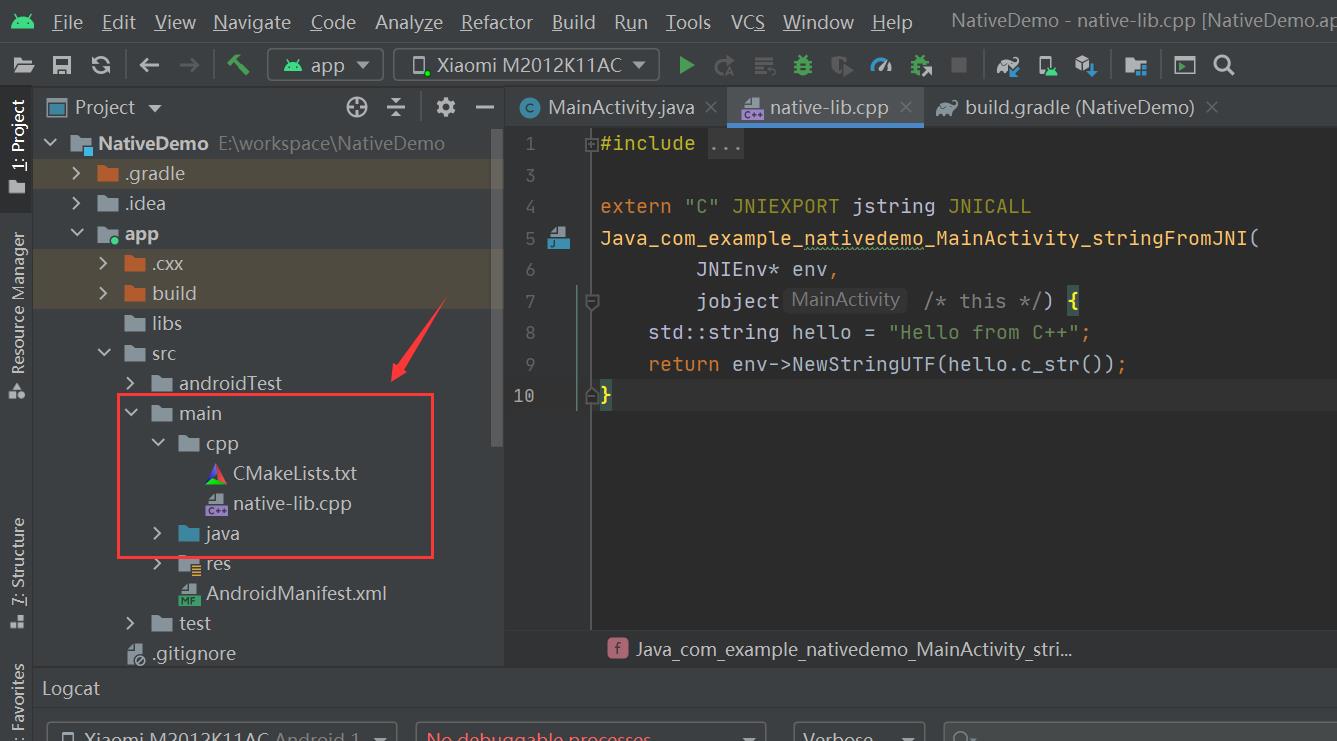Close the MainActivity.java tab
The image size is (1337, 741).
712,107
